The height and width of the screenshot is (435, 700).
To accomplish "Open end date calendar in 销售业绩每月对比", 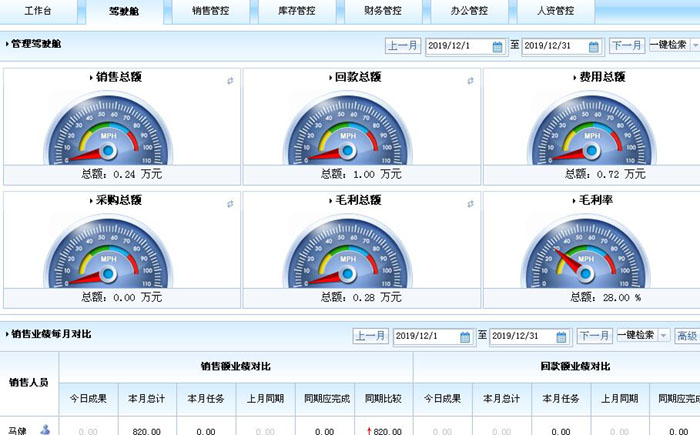I will pos(560,336).
